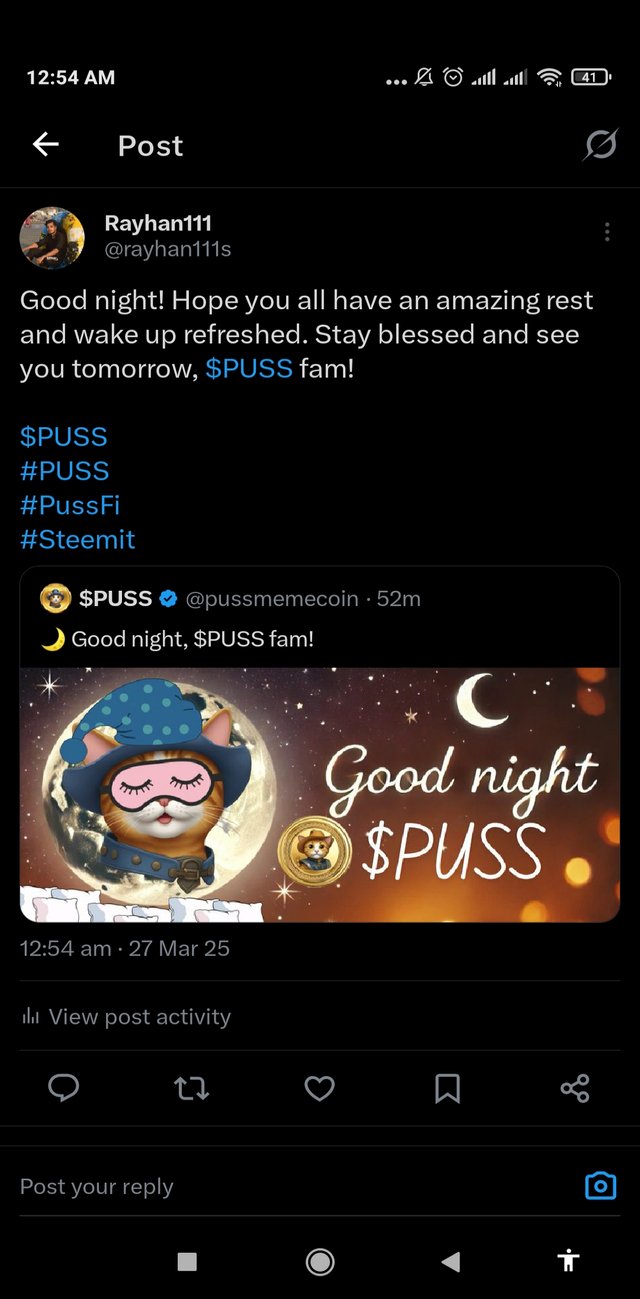Tap the Grok slashed-circle icon
This screenshot has height=1299, width=640.
601,146
